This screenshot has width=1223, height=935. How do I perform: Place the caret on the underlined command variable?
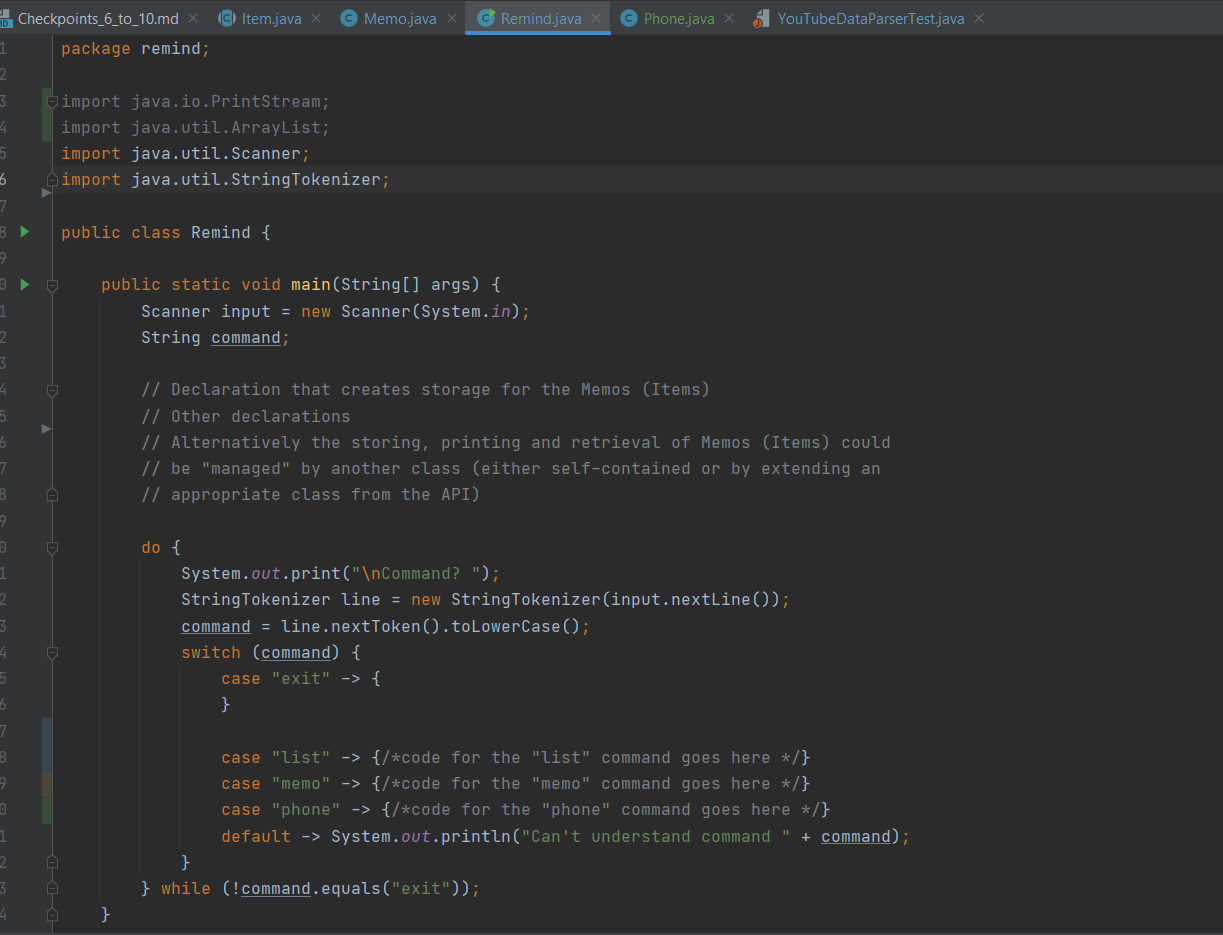click(246, 337)
